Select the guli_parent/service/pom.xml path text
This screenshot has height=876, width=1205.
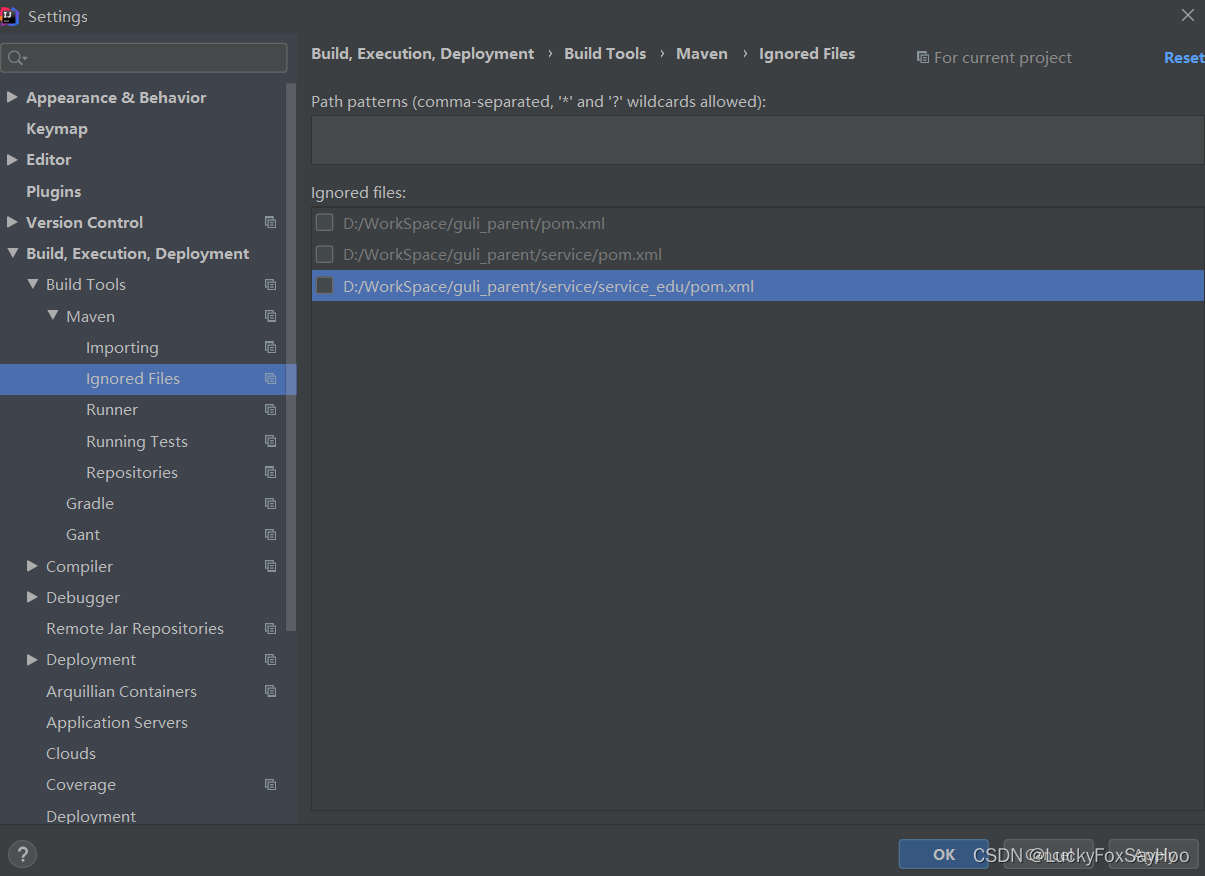(502, 254)
